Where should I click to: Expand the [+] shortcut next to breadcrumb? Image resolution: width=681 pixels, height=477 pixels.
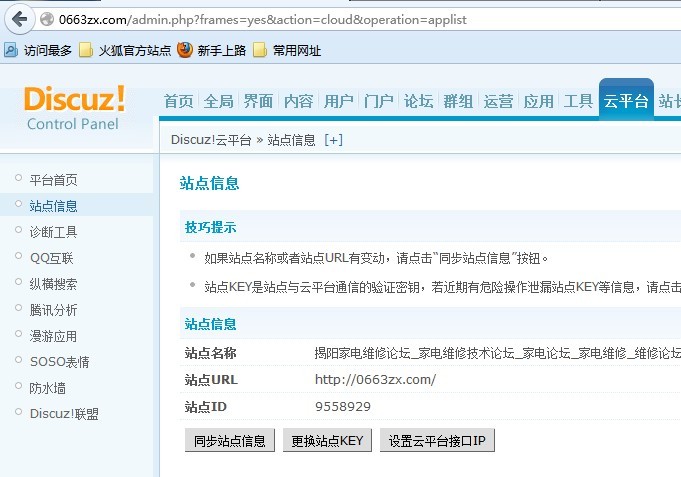click(334, 140)
